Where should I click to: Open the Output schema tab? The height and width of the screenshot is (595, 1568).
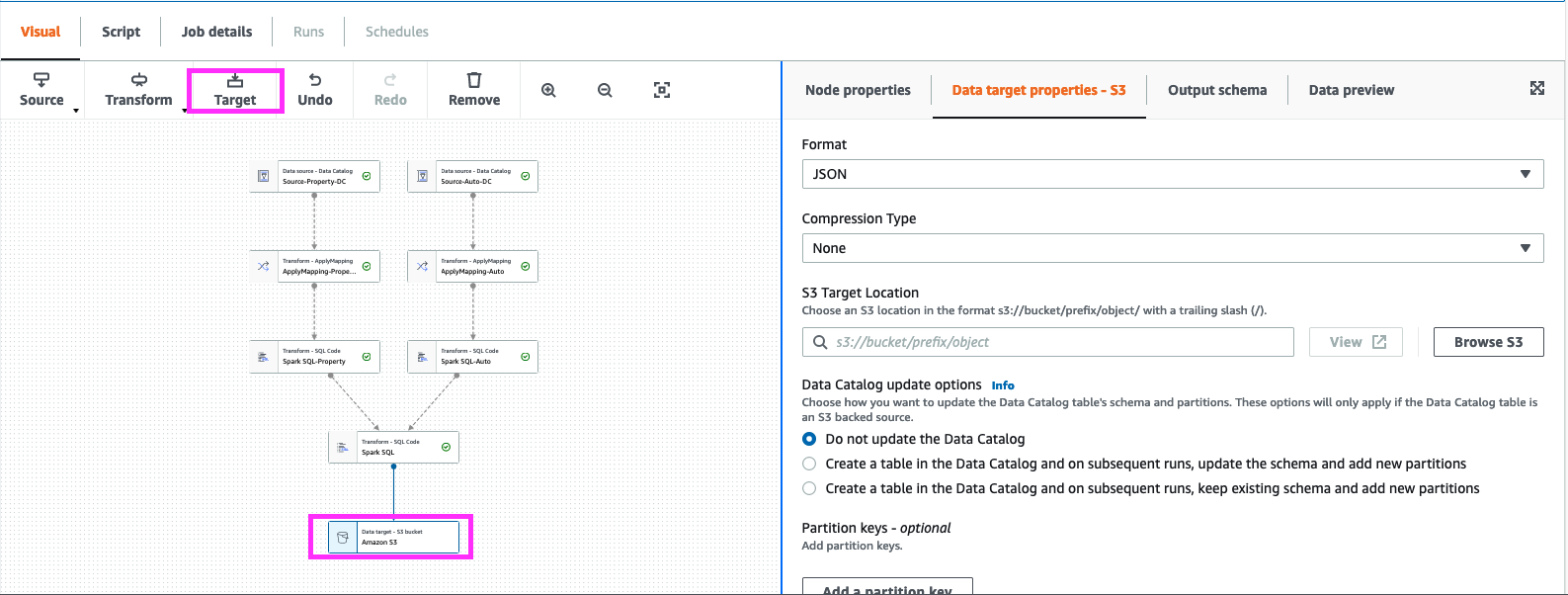pyautogui.click(x=1216, y=90)
